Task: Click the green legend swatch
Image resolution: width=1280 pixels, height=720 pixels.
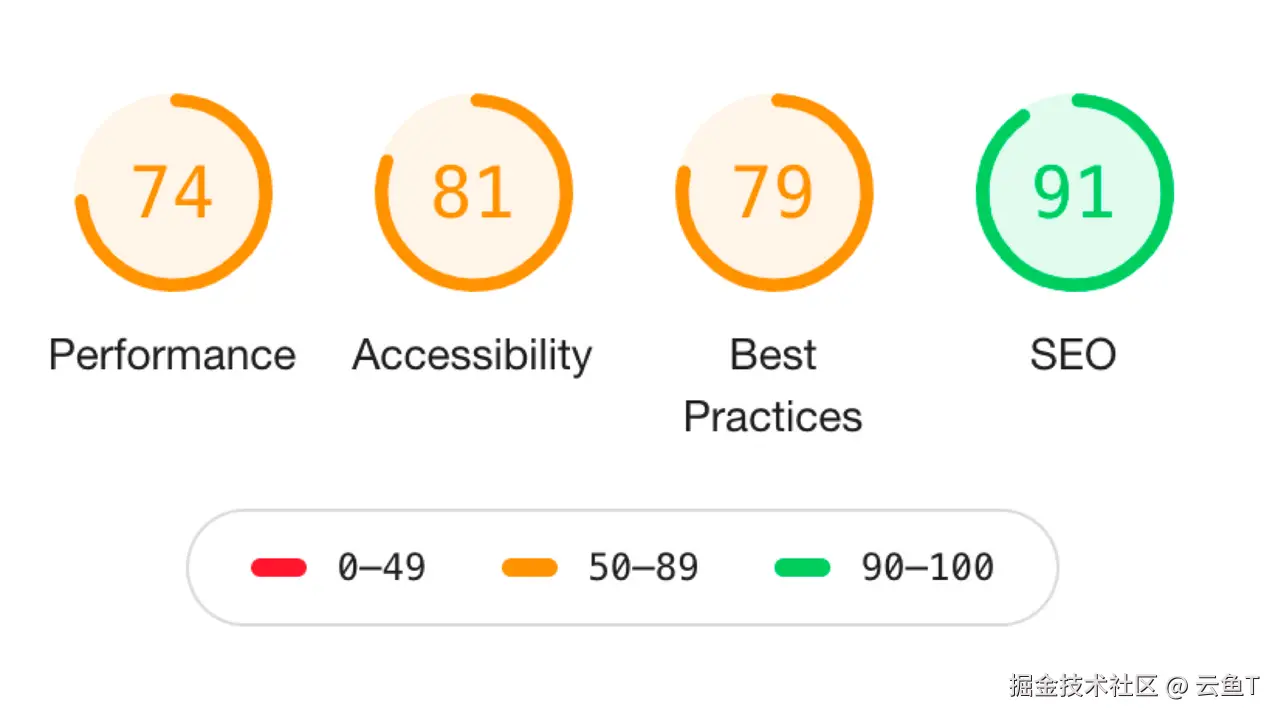Action: (802, 568)
